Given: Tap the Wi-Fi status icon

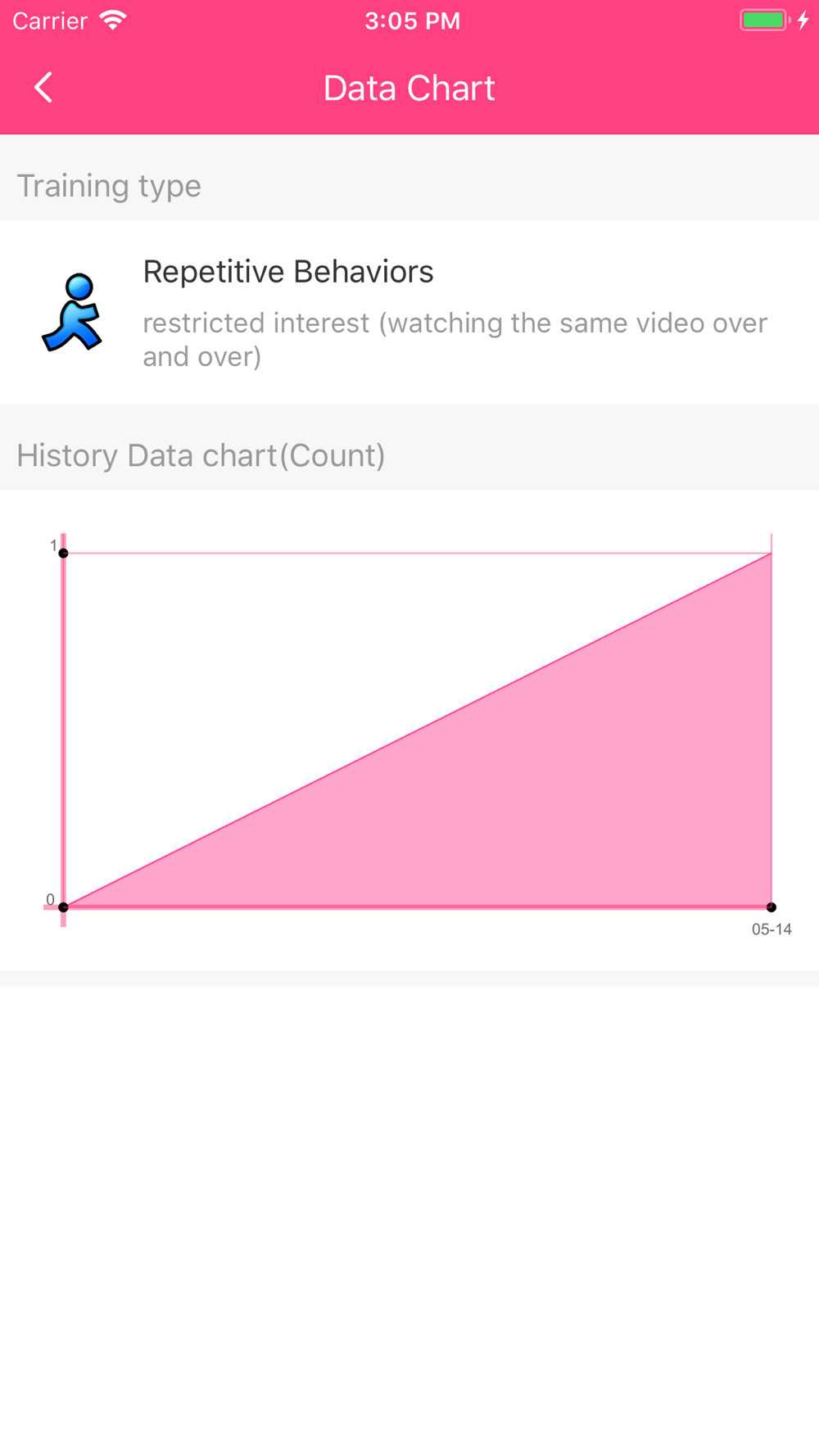Looking at the screenshot, I should (113, 20).
